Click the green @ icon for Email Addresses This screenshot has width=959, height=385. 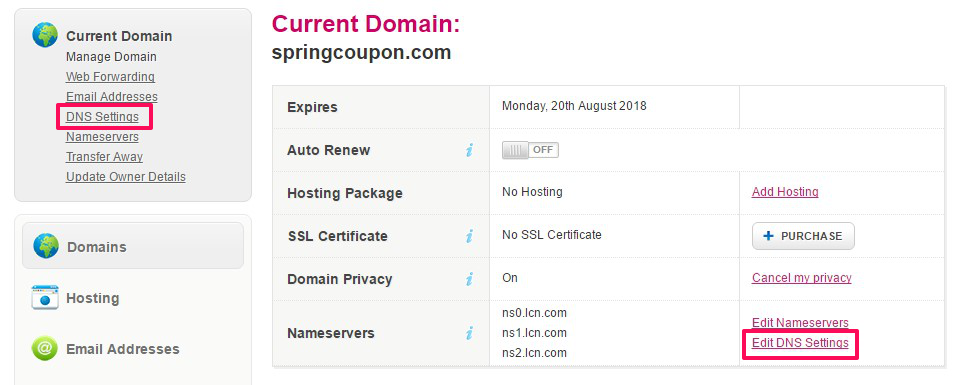click(45, 348)
